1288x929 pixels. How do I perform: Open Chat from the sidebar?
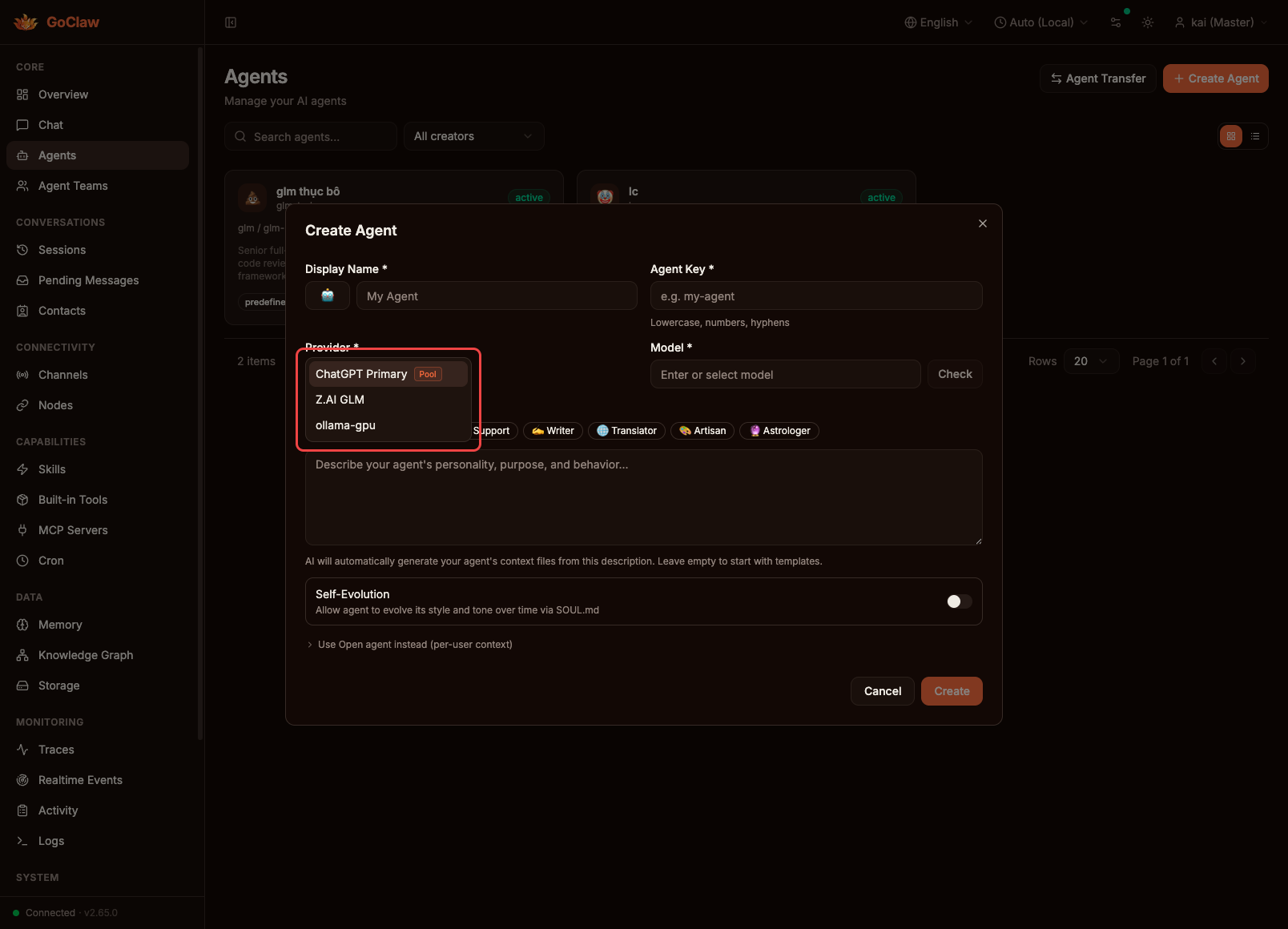98,125
